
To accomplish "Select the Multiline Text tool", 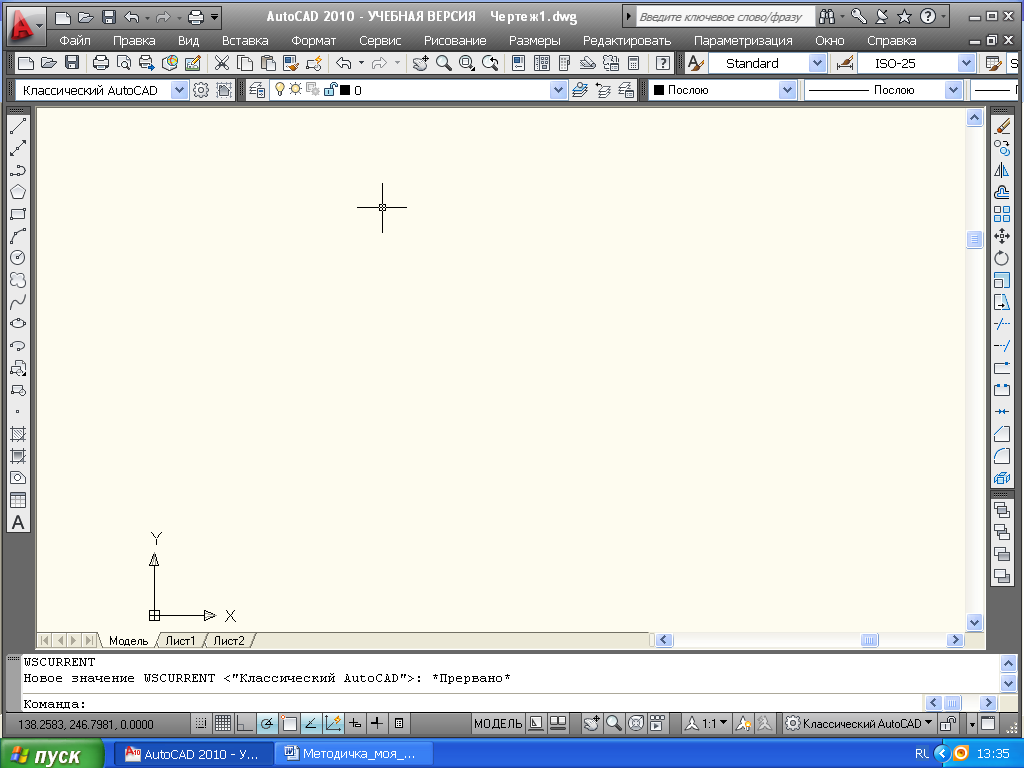I will [18, 522].
